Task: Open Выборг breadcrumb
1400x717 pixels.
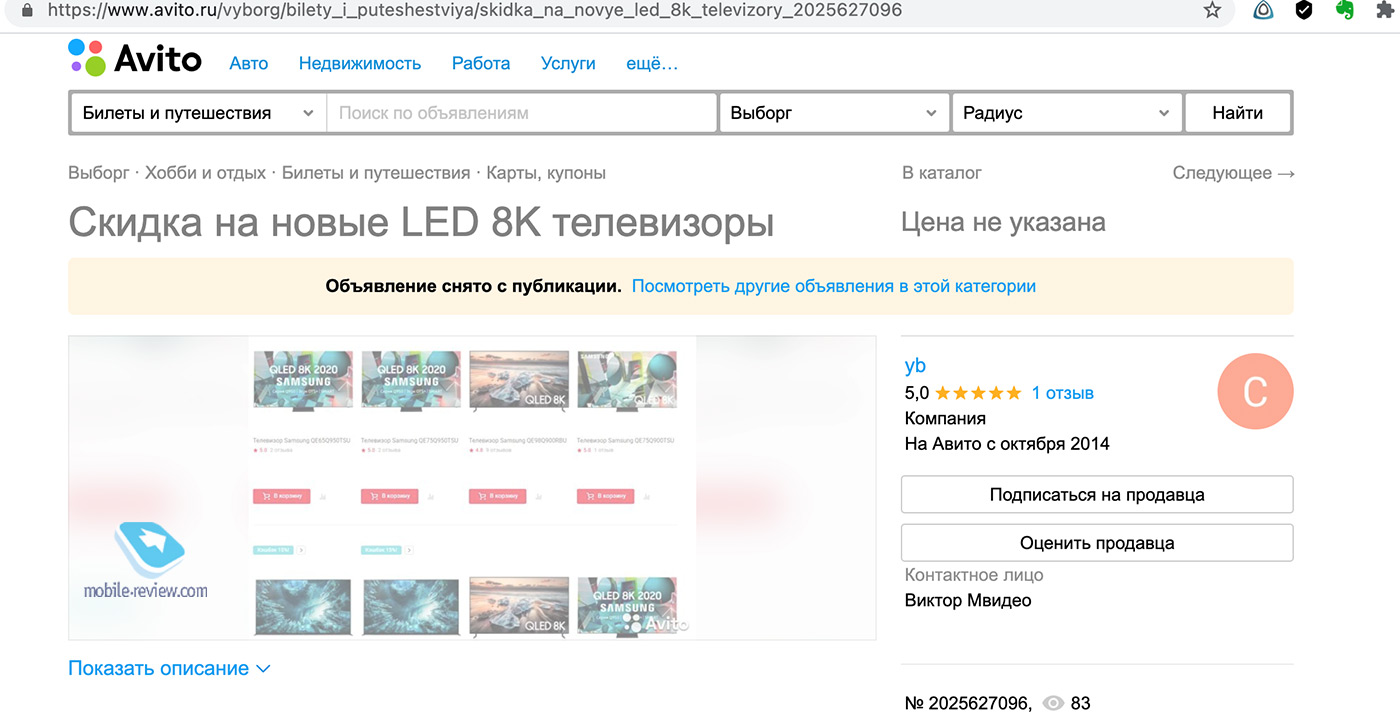Action: pyautogui.click(x=98, y=173)
